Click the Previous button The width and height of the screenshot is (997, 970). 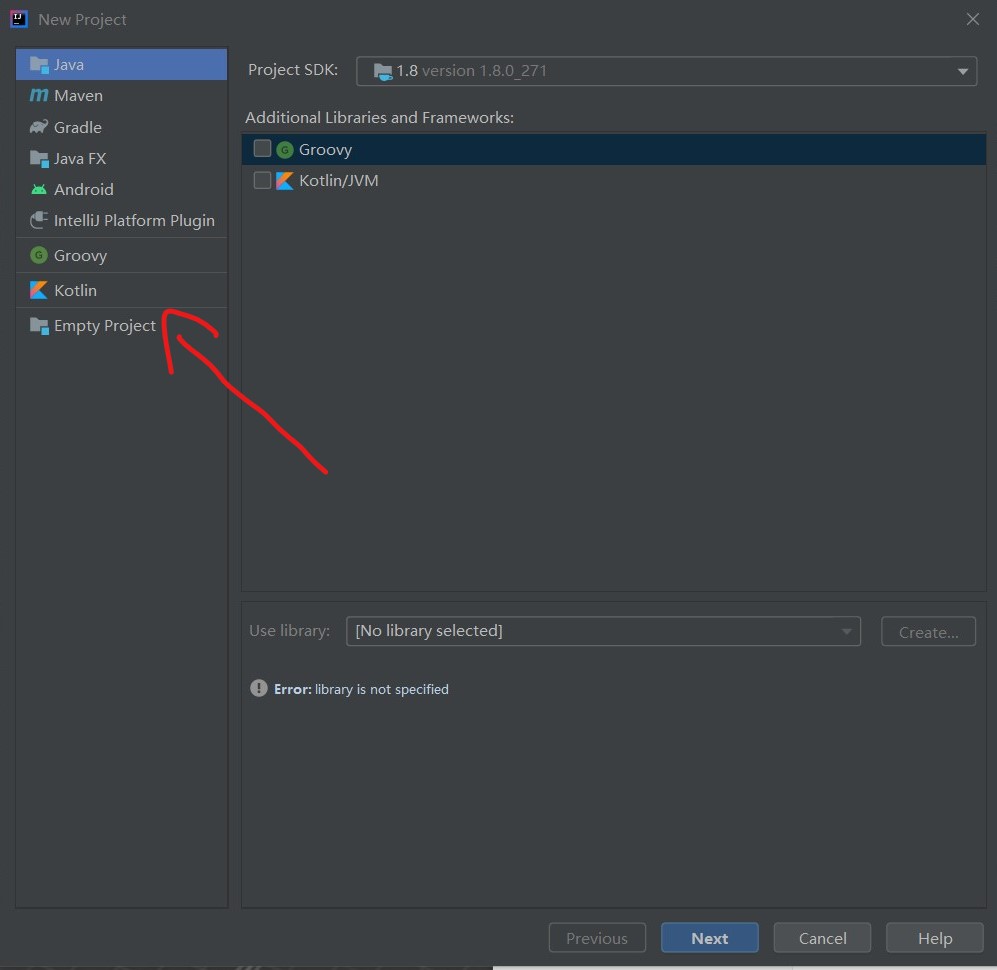click(x=597, y=938)
